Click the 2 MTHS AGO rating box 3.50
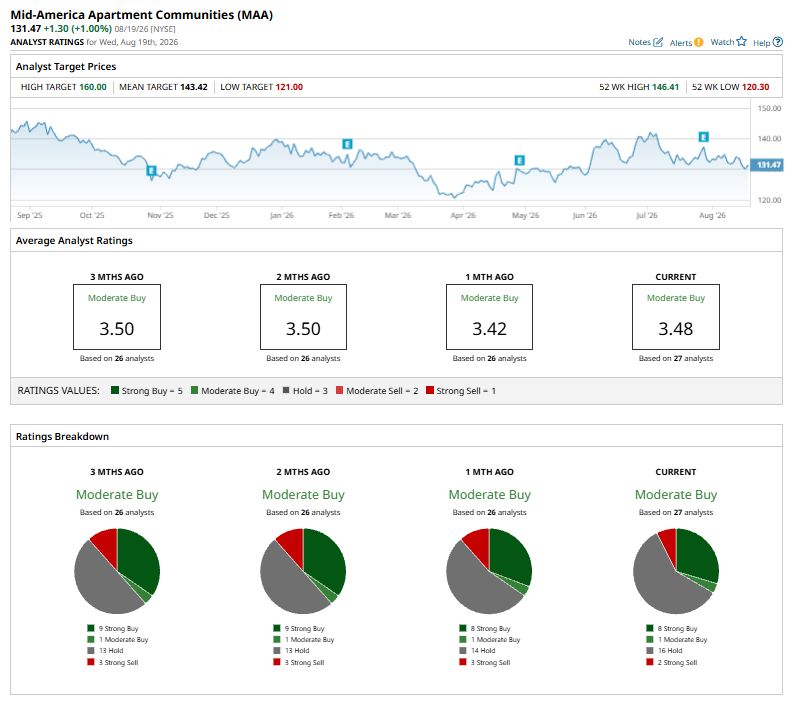Image resolution: width=792 pixels, height=706 pixels. [x=303, y=317]
